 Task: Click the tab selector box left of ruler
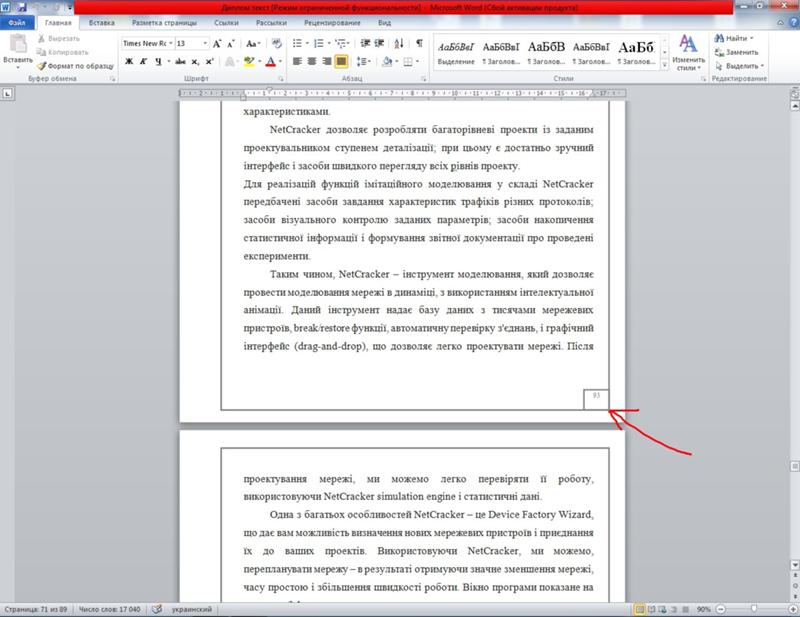click(x=7, y=93)
